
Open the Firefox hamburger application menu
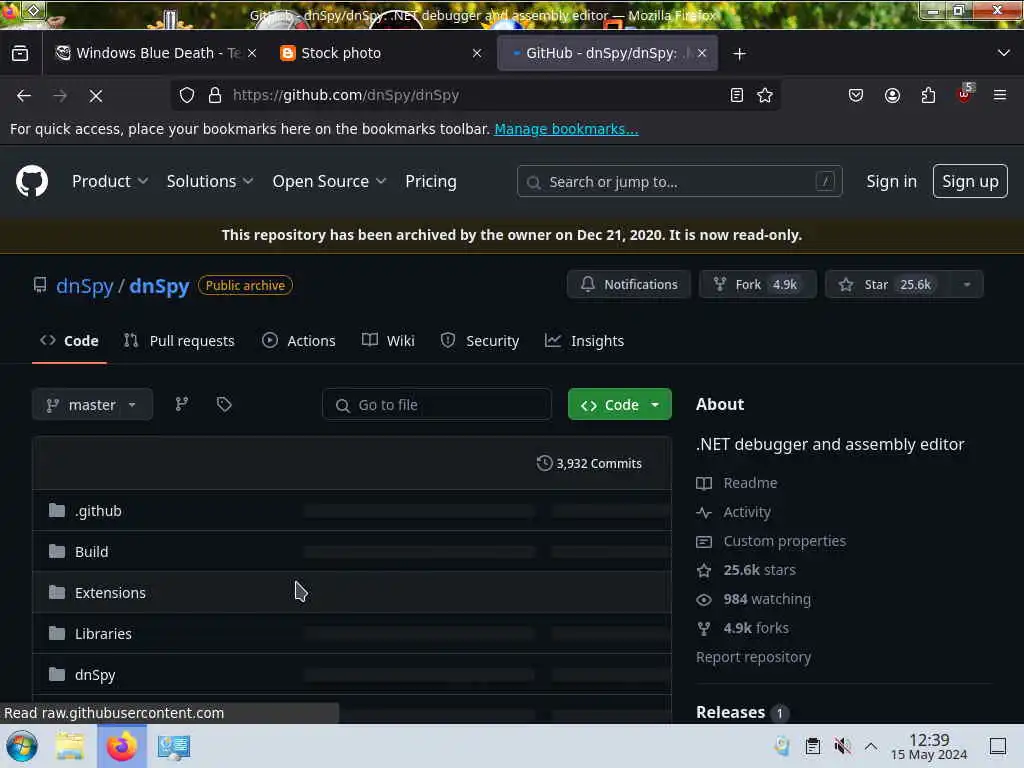pyautogui.click(x=1000, y=95)
